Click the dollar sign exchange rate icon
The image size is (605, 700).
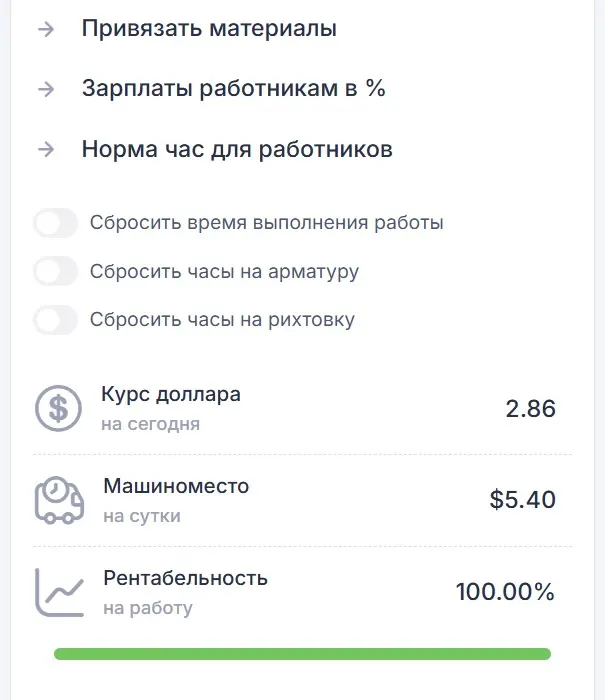[59, 408]
